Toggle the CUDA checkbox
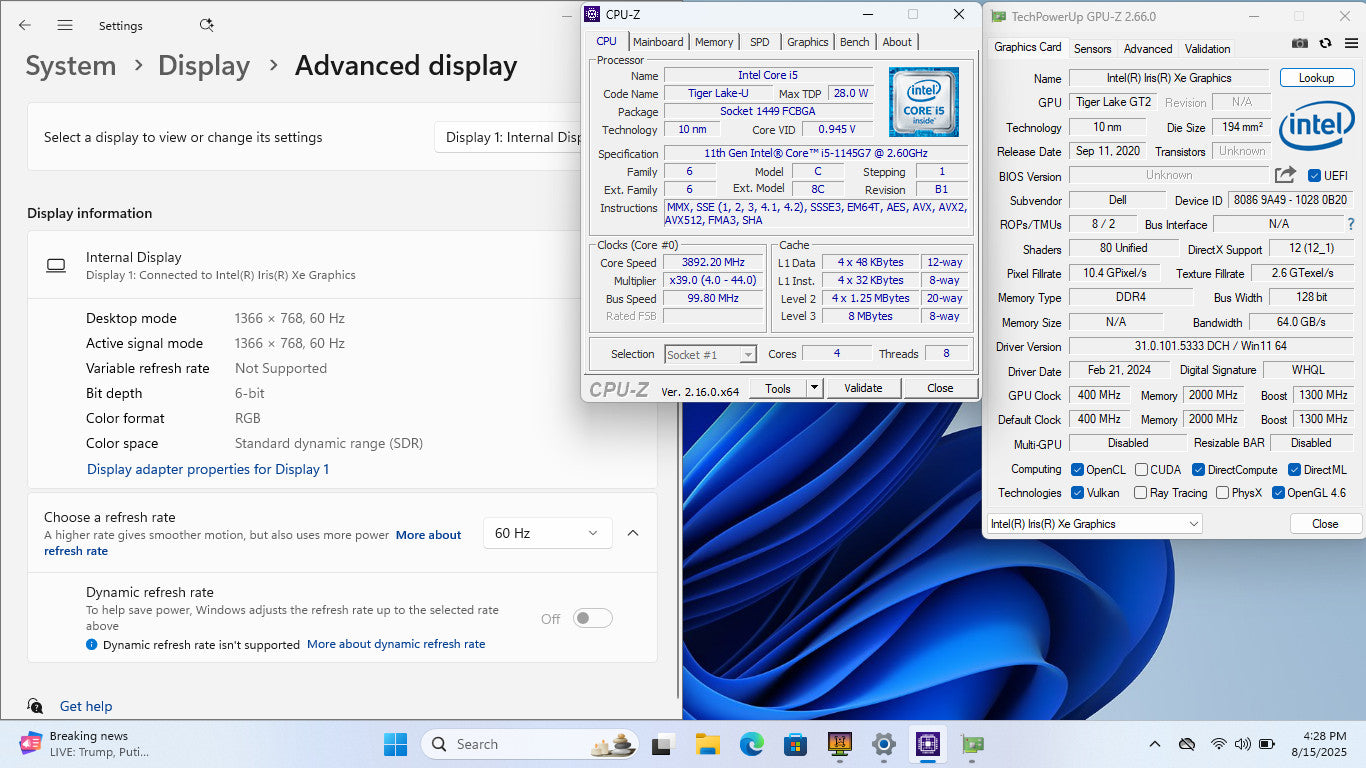The height and width of the screenshot is (768, 1366). click(x=1141, y=470)
